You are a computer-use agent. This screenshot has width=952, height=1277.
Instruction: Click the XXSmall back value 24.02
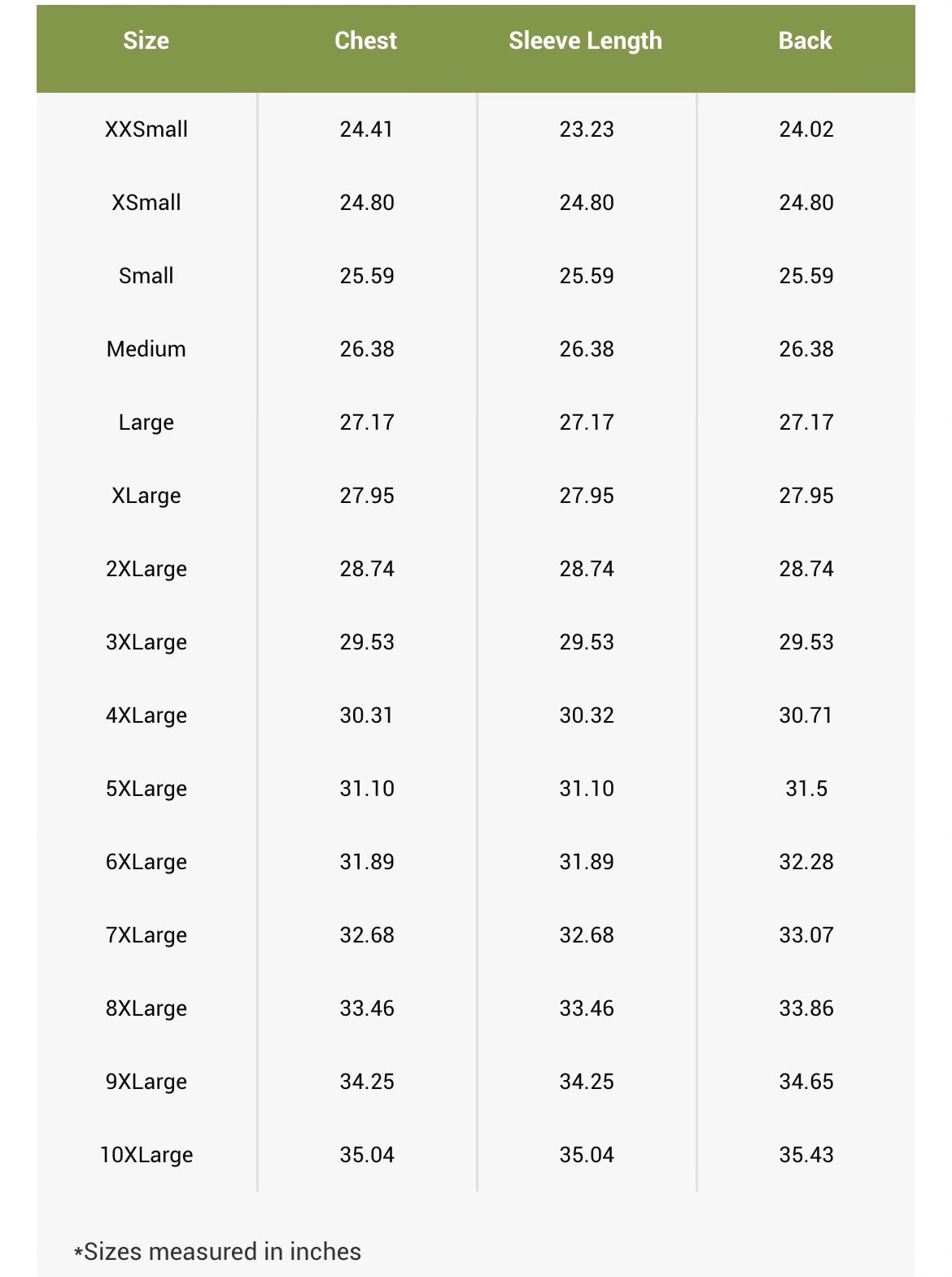tap(806, 129)
